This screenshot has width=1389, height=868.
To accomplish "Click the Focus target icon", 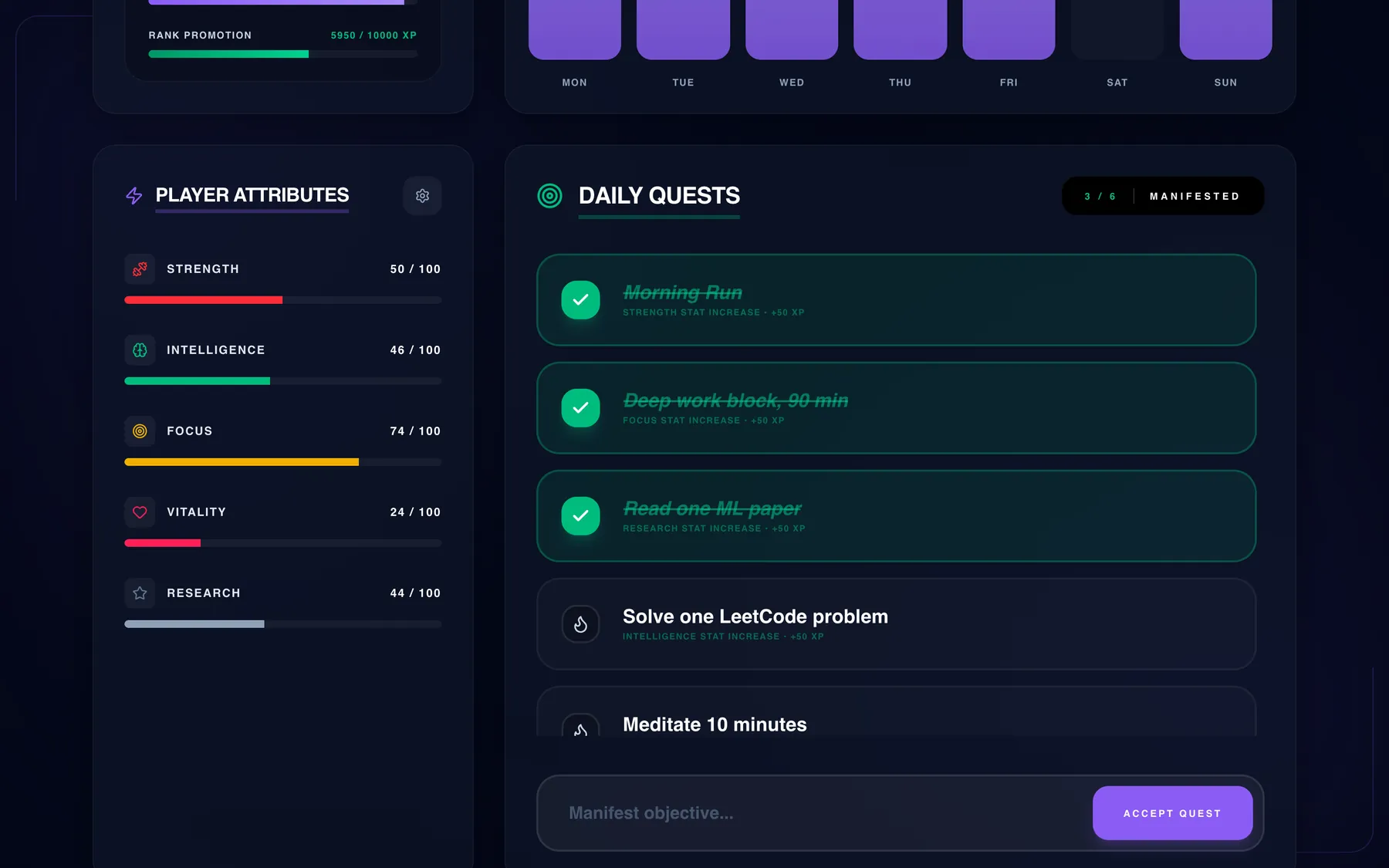I will [140, 431].
